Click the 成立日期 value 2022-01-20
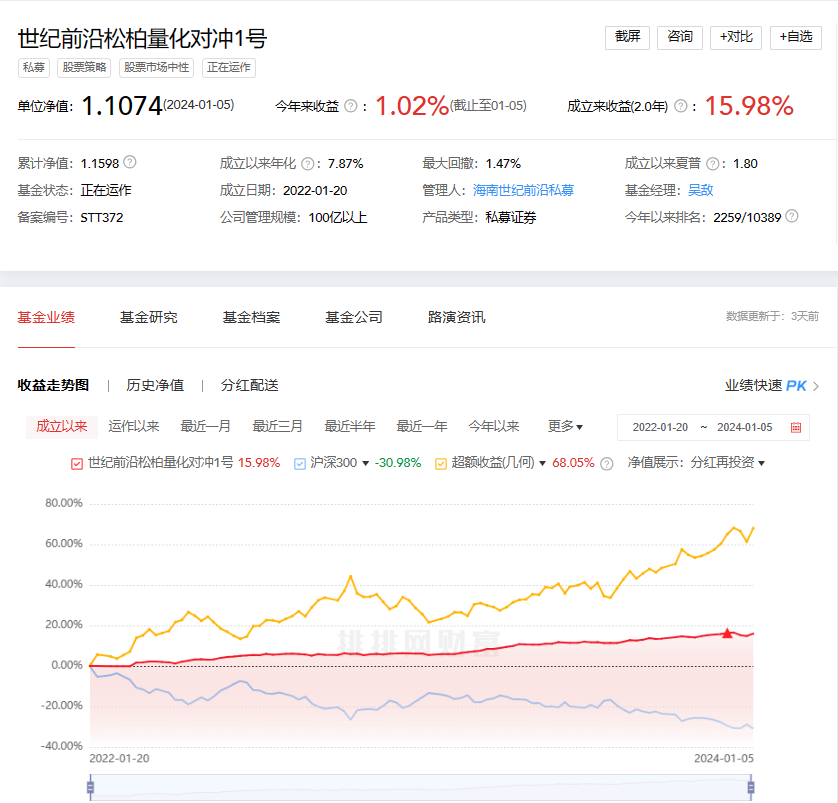 pyautogui.click(x=315, y=190)
